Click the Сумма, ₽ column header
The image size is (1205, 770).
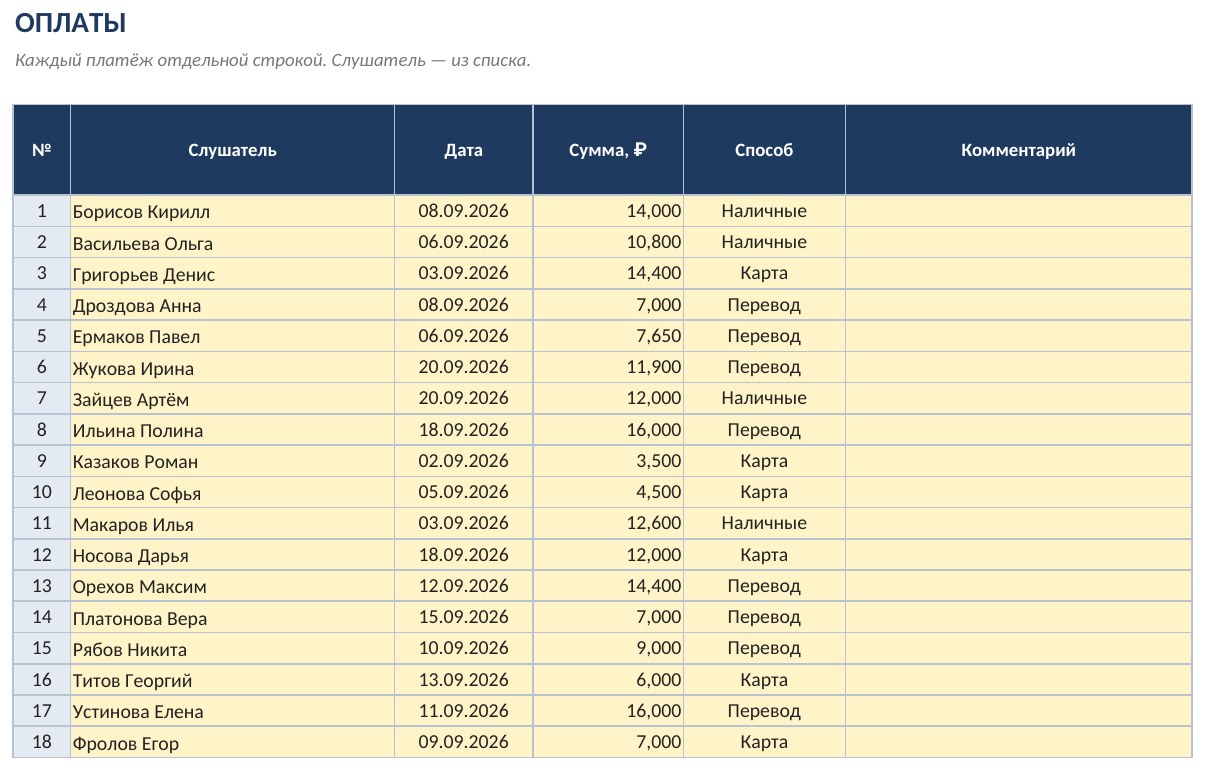(x=608, y=150)
